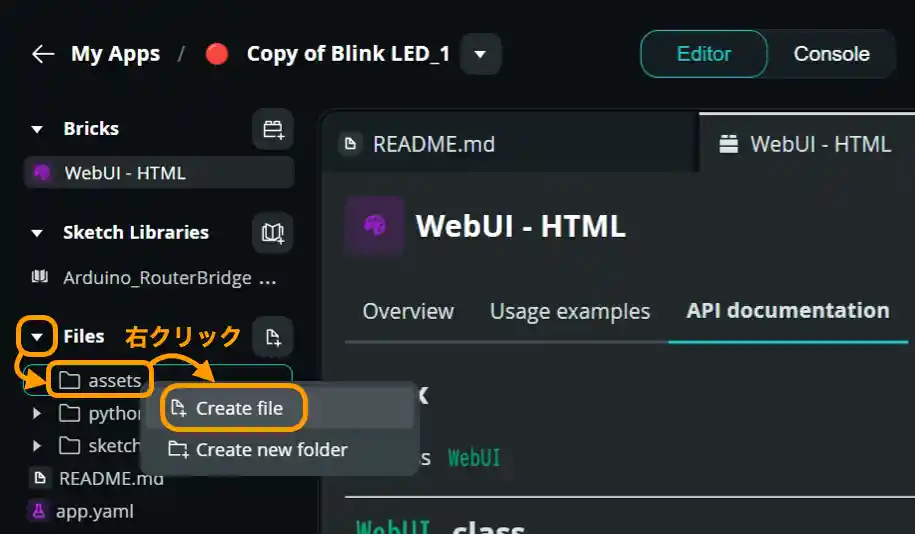This screenshot has width=915, height=534.
Task: Collapse the Files section
Action: (x=37, y=337)
